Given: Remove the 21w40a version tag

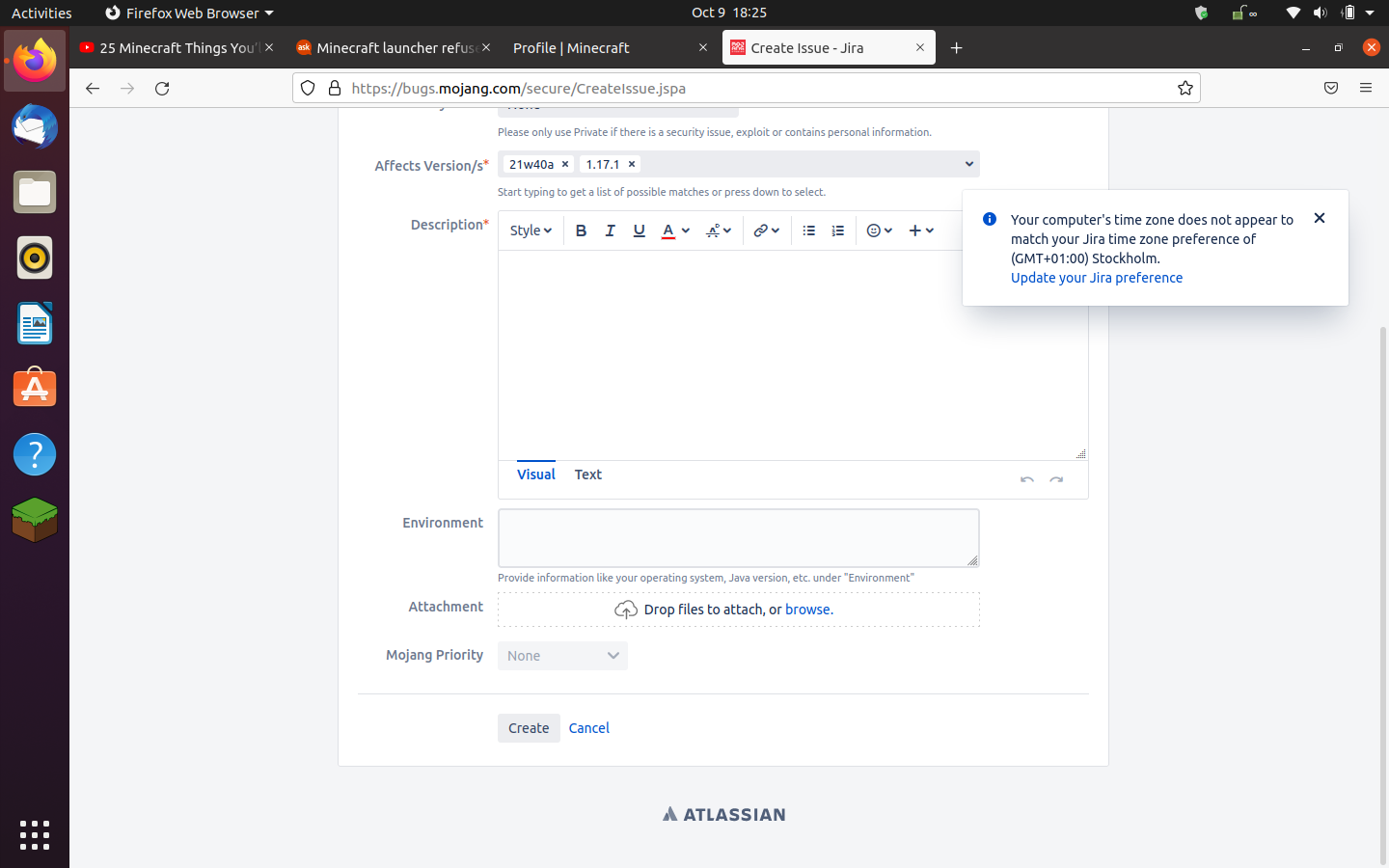Looking at the screenshot, I should tap(565, 164).
